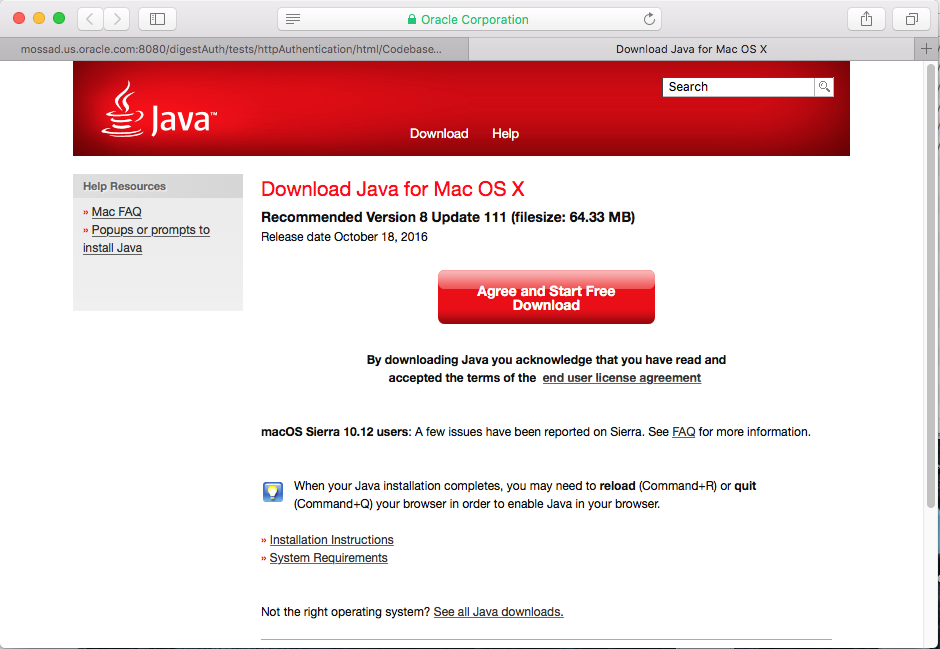Open the Mac FAQ link
Image resolution: width=940 pixels, height=649 pixels.
(116, 212)
